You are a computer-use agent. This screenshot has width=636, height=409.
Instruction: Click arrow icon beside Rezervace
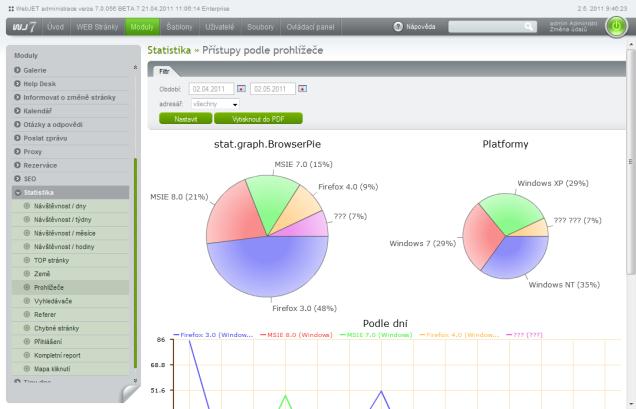coord(17,165)
